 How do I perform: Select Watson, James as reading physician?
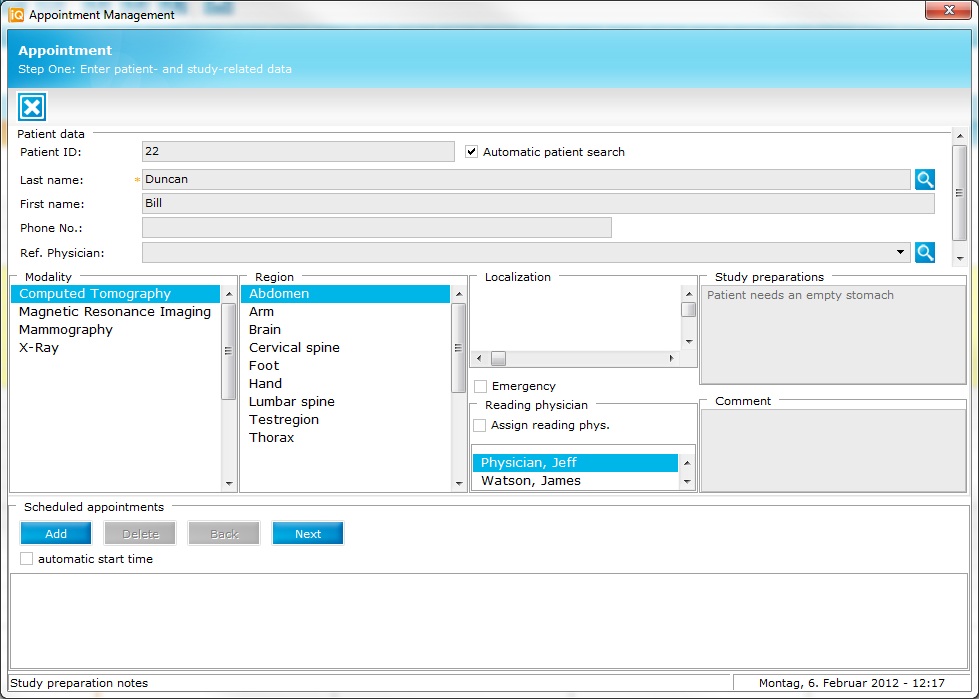click(x=531, y=481)
